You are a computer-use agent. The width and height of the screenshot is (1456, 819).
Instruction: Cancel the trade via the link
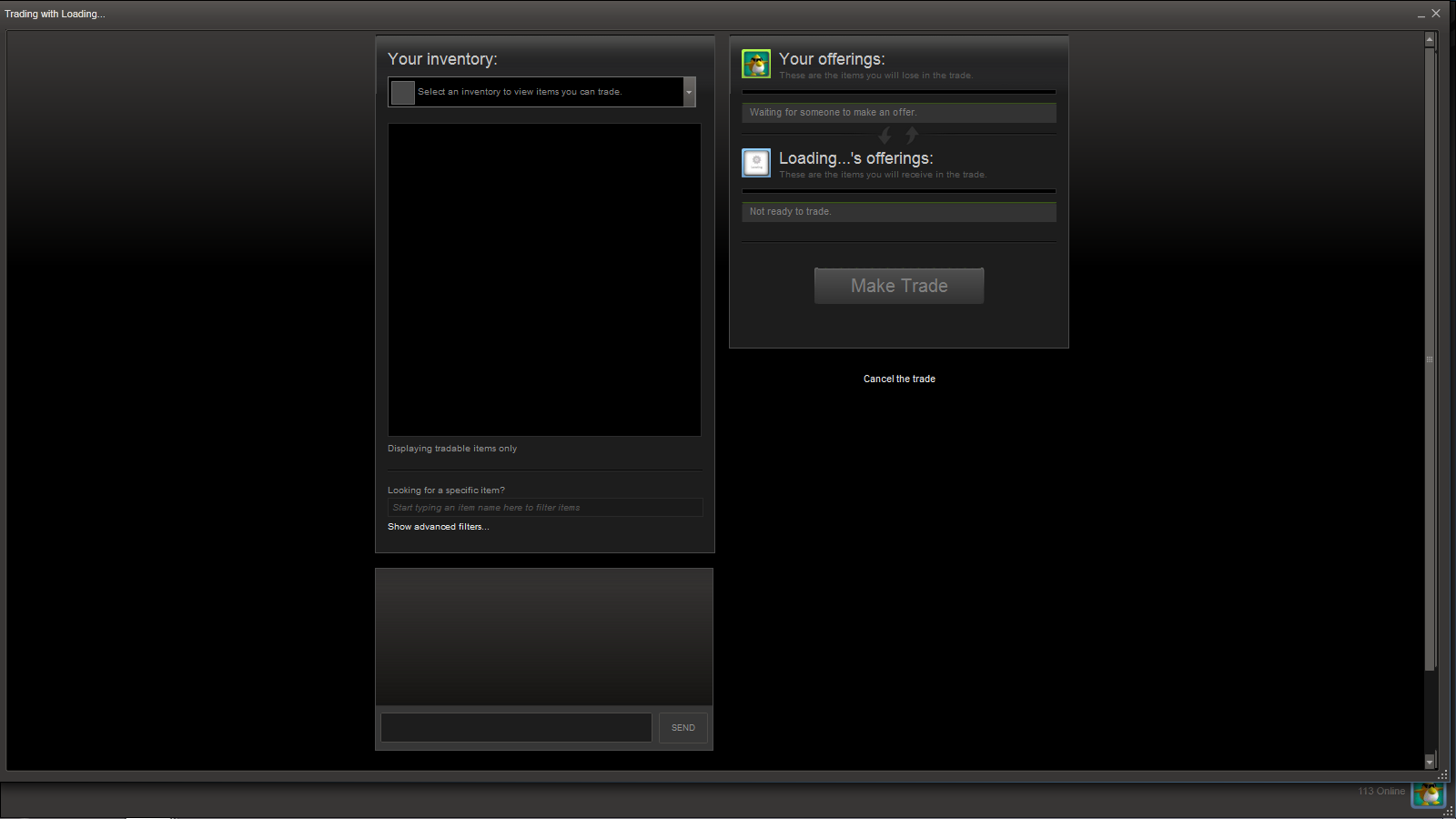pos(899,379)
